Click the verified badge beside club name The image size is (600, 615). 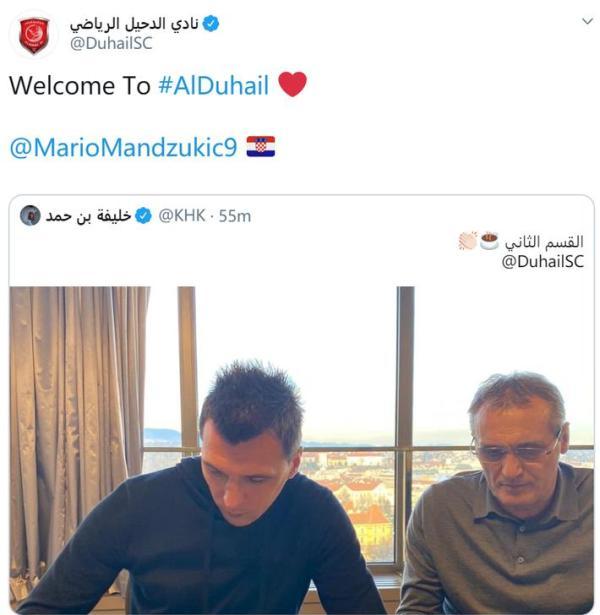(211, 24)
